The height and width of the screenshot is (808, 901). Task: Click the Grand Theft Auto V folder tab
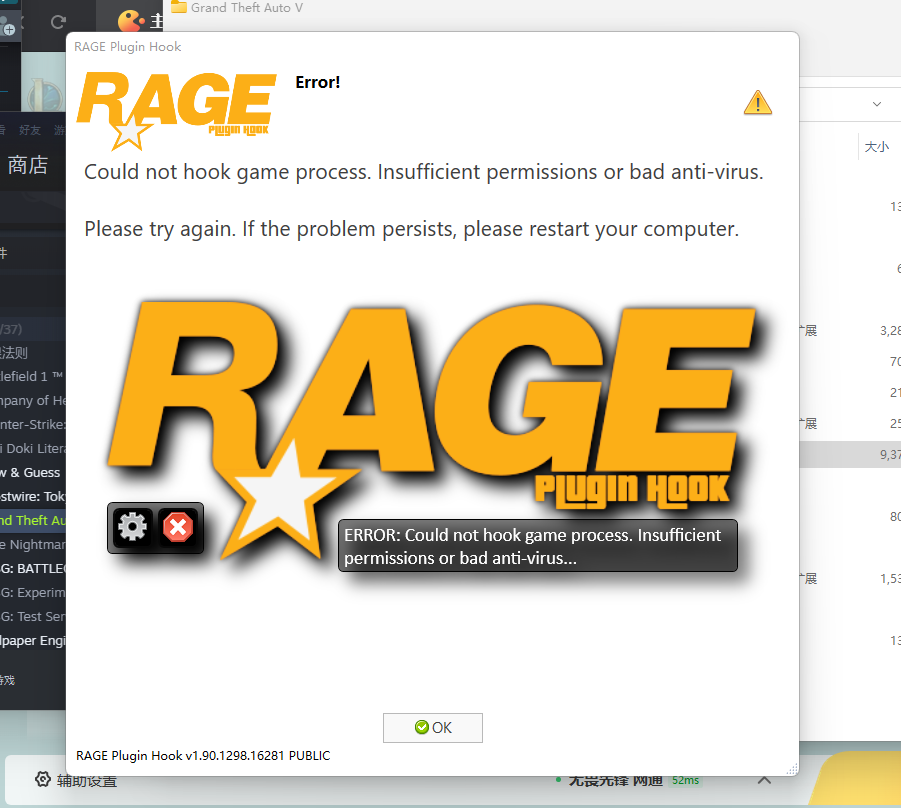[x=247, y=8]
